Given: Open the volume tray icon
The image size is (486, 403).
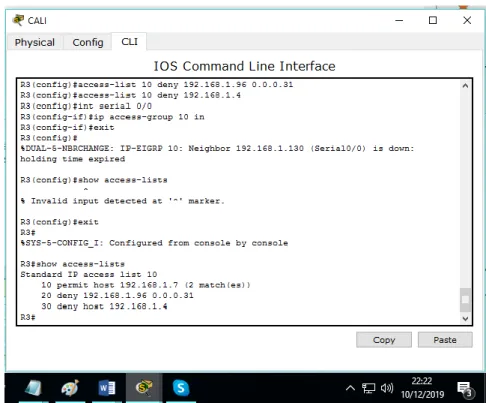Looking at the screenshot, I should pyautogui.click(x=387, y=388).
